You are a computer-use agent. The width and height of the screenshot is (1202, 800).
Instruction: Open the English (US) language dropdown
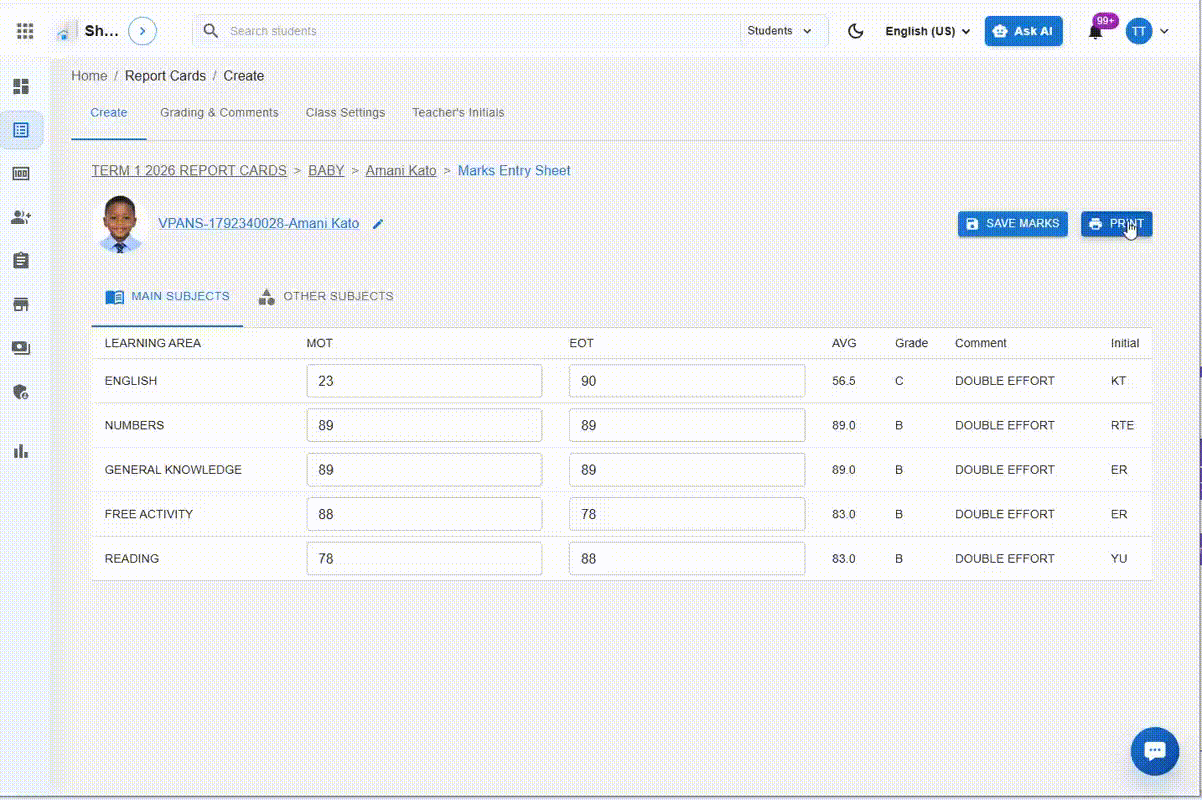[928, 31]
